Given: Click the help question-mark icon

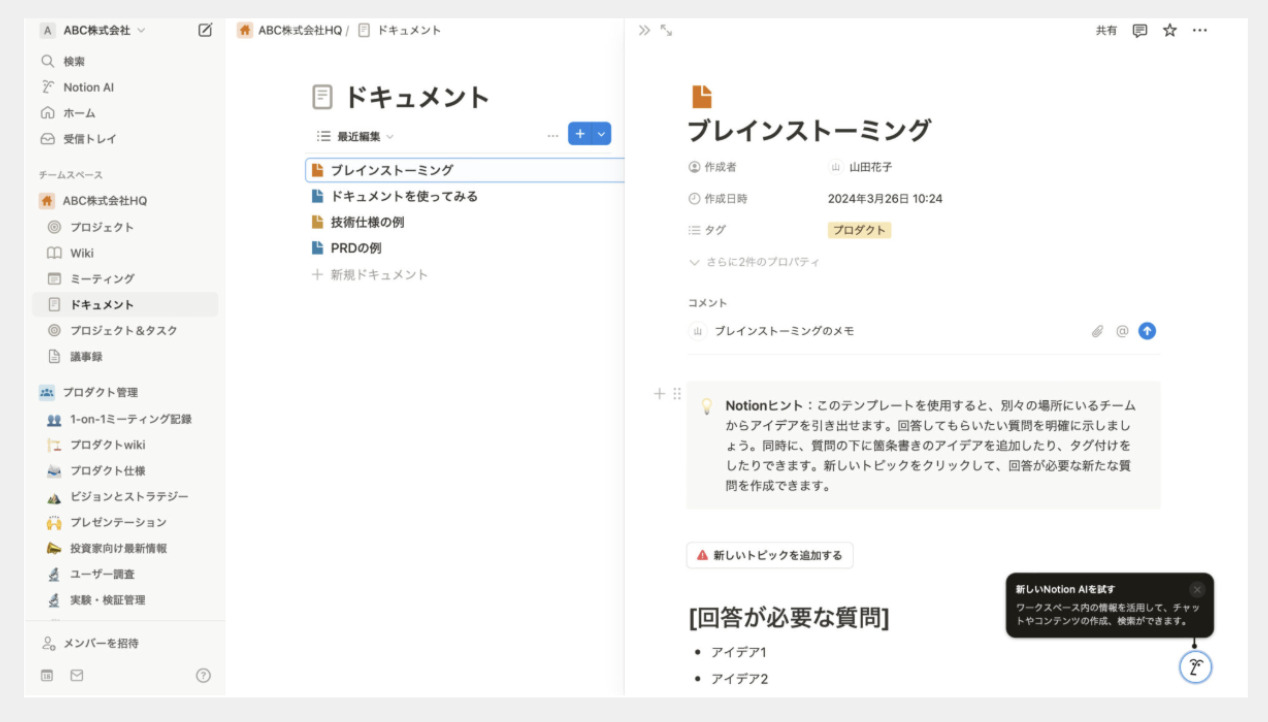Looking at the screenshot, I should (x=205, y=676).
